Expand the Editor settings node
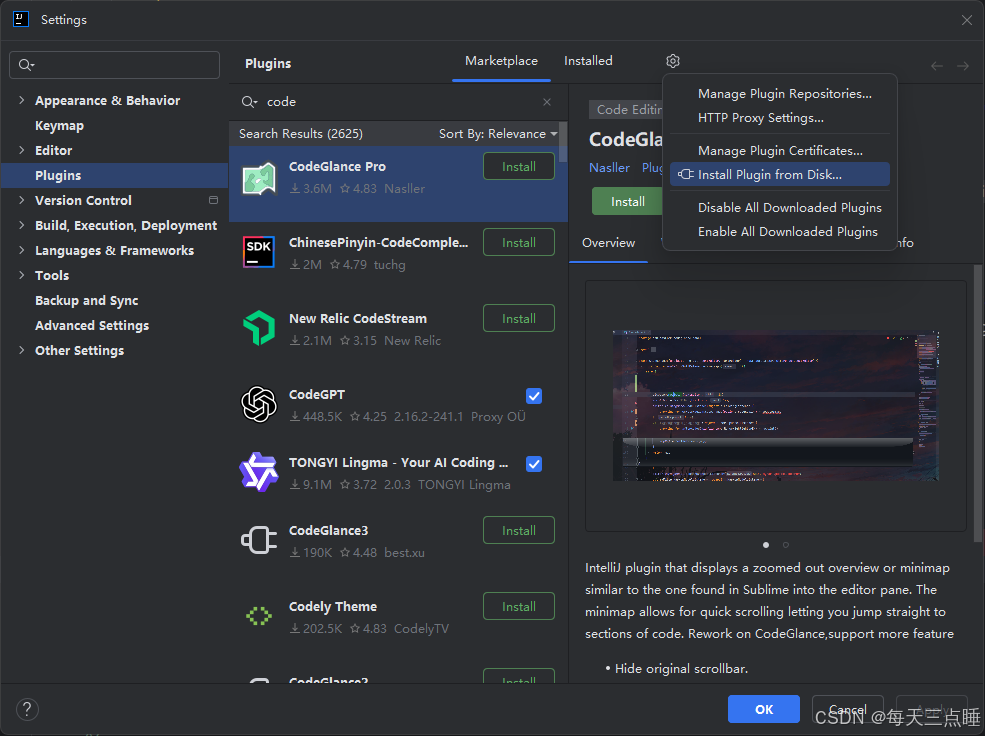The image size is (985, 736). [22, 150]
